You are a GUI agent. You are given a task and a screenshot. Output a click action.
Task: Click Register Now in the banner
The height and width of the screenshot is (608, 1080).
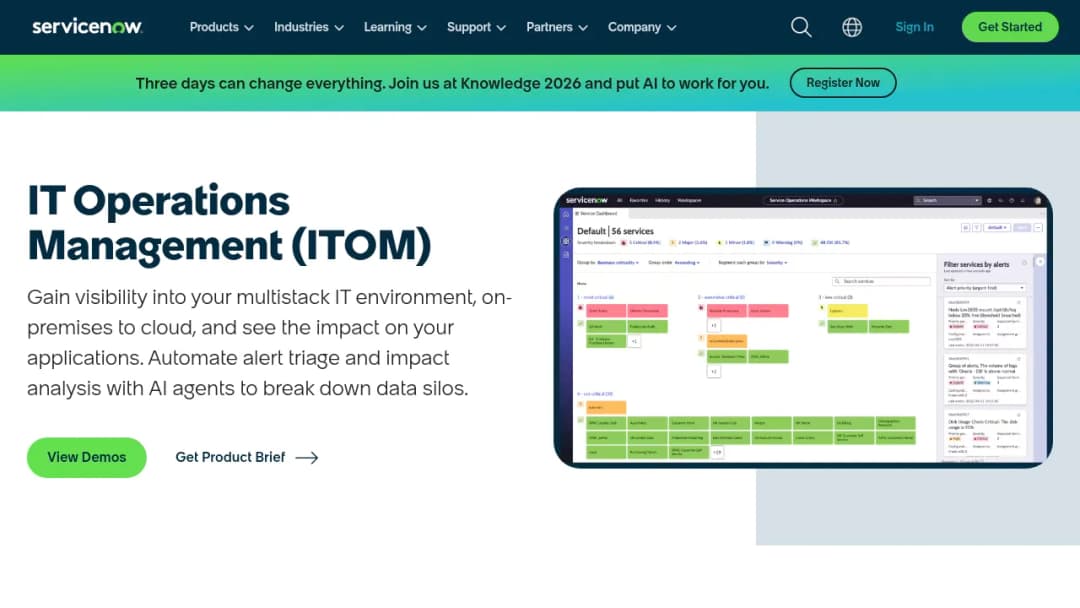[843, 83]
